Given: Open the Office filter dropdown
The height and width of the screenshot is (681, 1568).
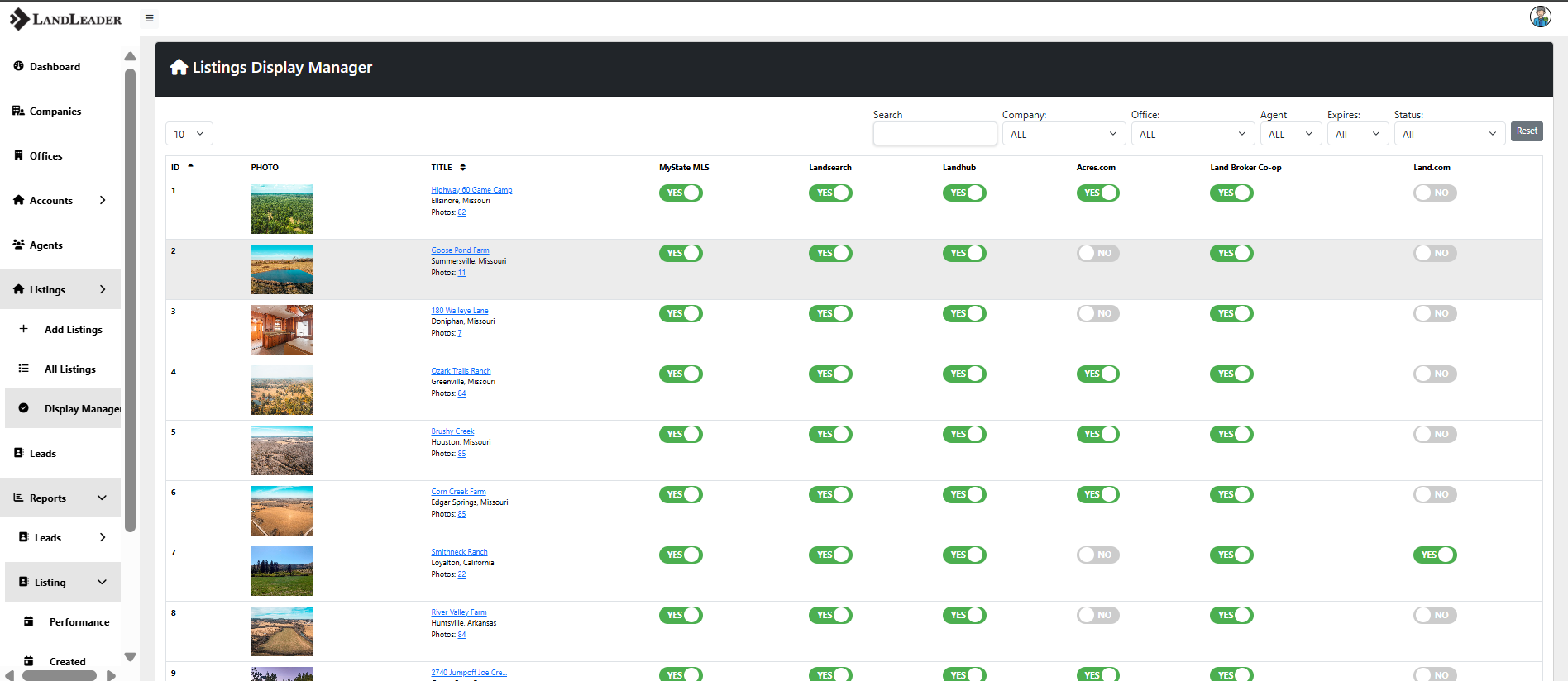Looking at the screenshot, I should coord(1193,134).
